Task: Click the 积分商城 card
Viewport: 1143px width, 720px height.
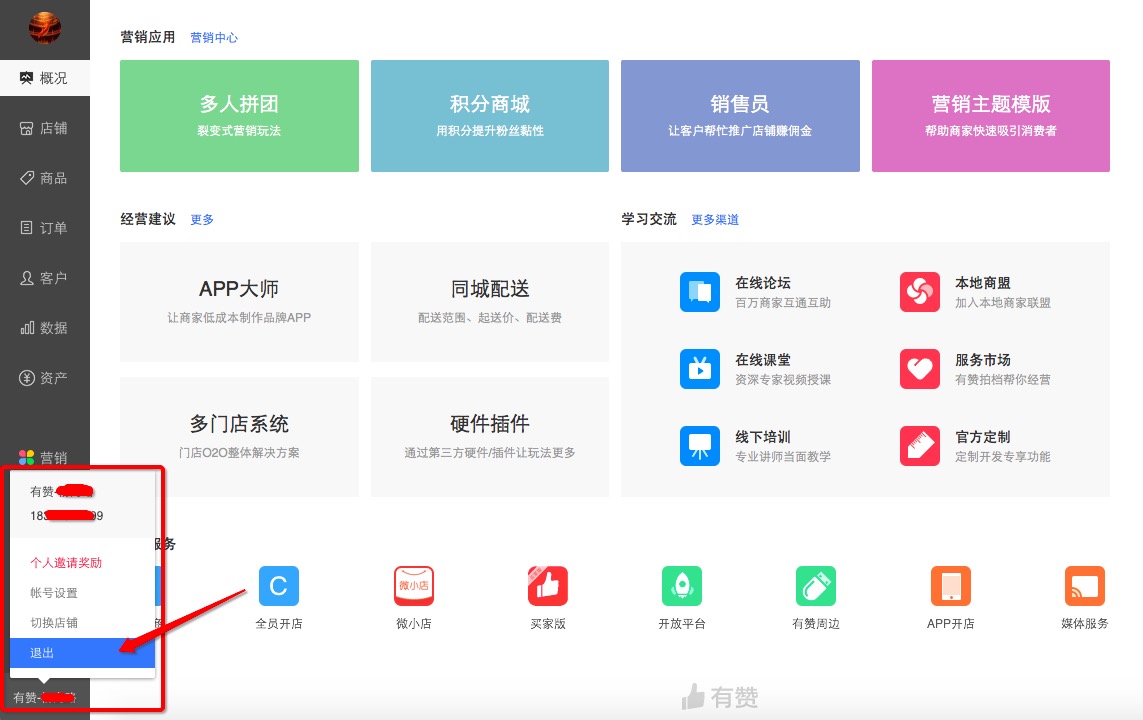Action: [x=490, y=116]
